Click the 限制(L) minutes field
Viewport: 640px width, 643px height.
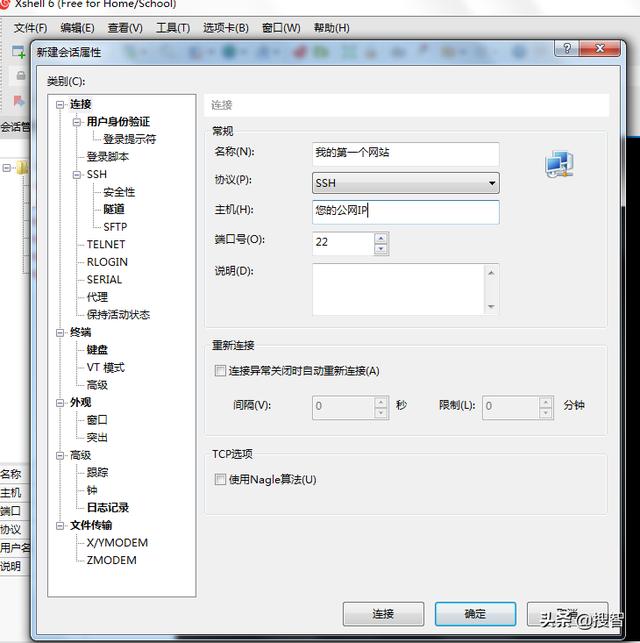click(511, 407)
